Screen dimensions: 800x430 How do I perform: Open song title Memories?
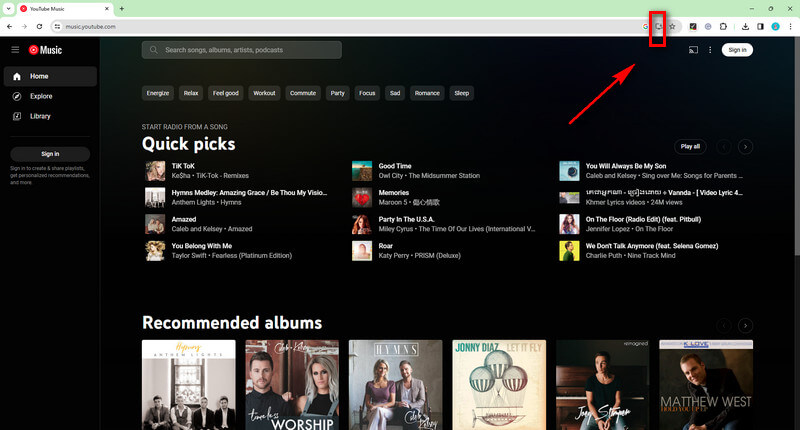click(x=393, y=193)
